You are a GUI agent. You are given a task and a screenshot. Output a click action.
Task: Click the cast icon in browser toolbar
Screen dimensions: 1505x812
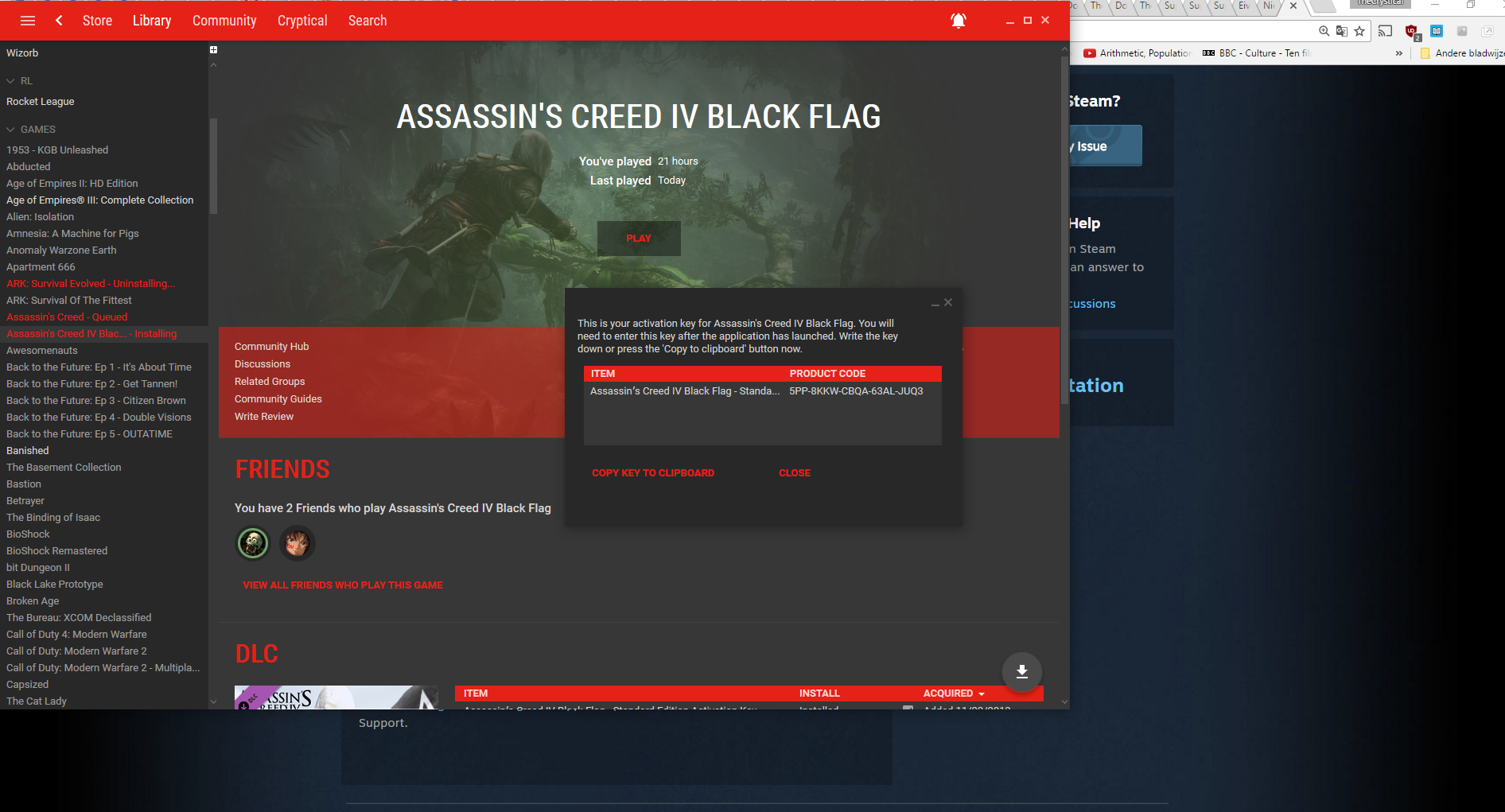(x=1385, y=31)
